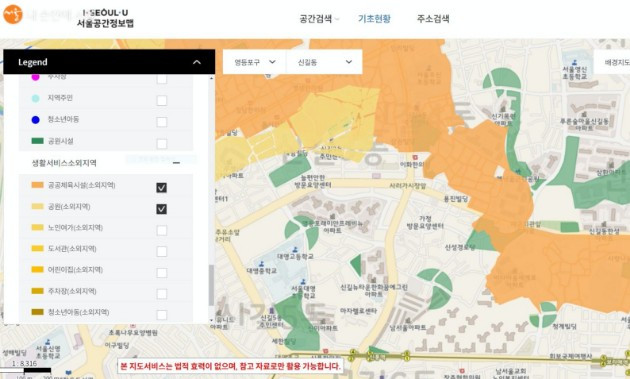Uncheck the 공원(소외지역) checkbox
Viewport: 630px width, 379px height.
[x=162, y=209]
